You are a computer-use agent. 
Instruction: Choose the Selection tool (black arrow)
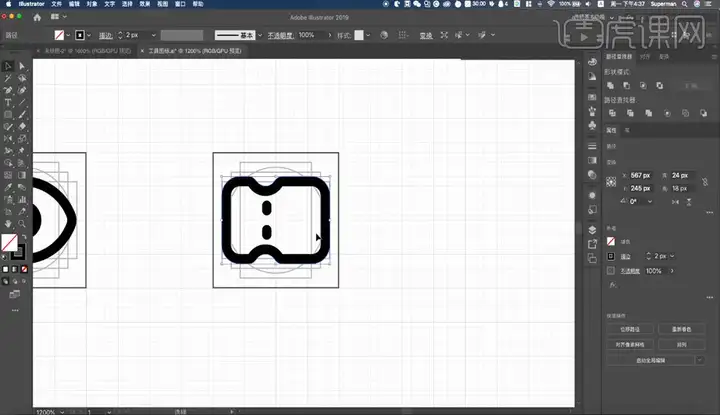pyautogui.click(x=8, y=66)
